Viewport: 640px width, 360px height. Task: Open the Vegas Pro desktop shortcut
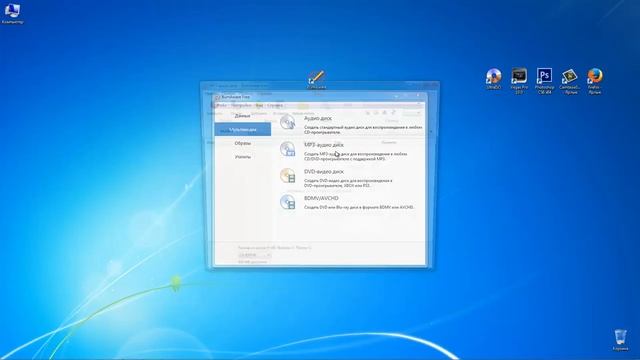click(519, 81)
